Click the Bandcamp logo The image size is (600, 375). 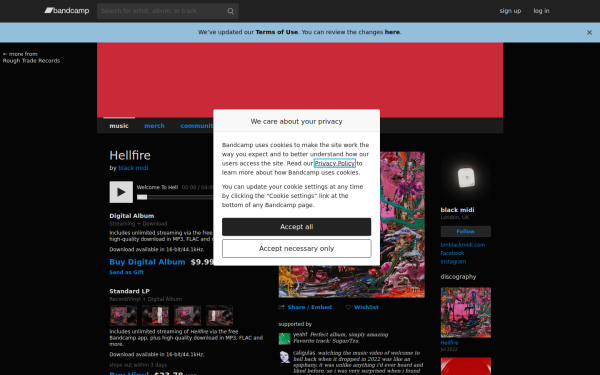(x=67, y=11)
